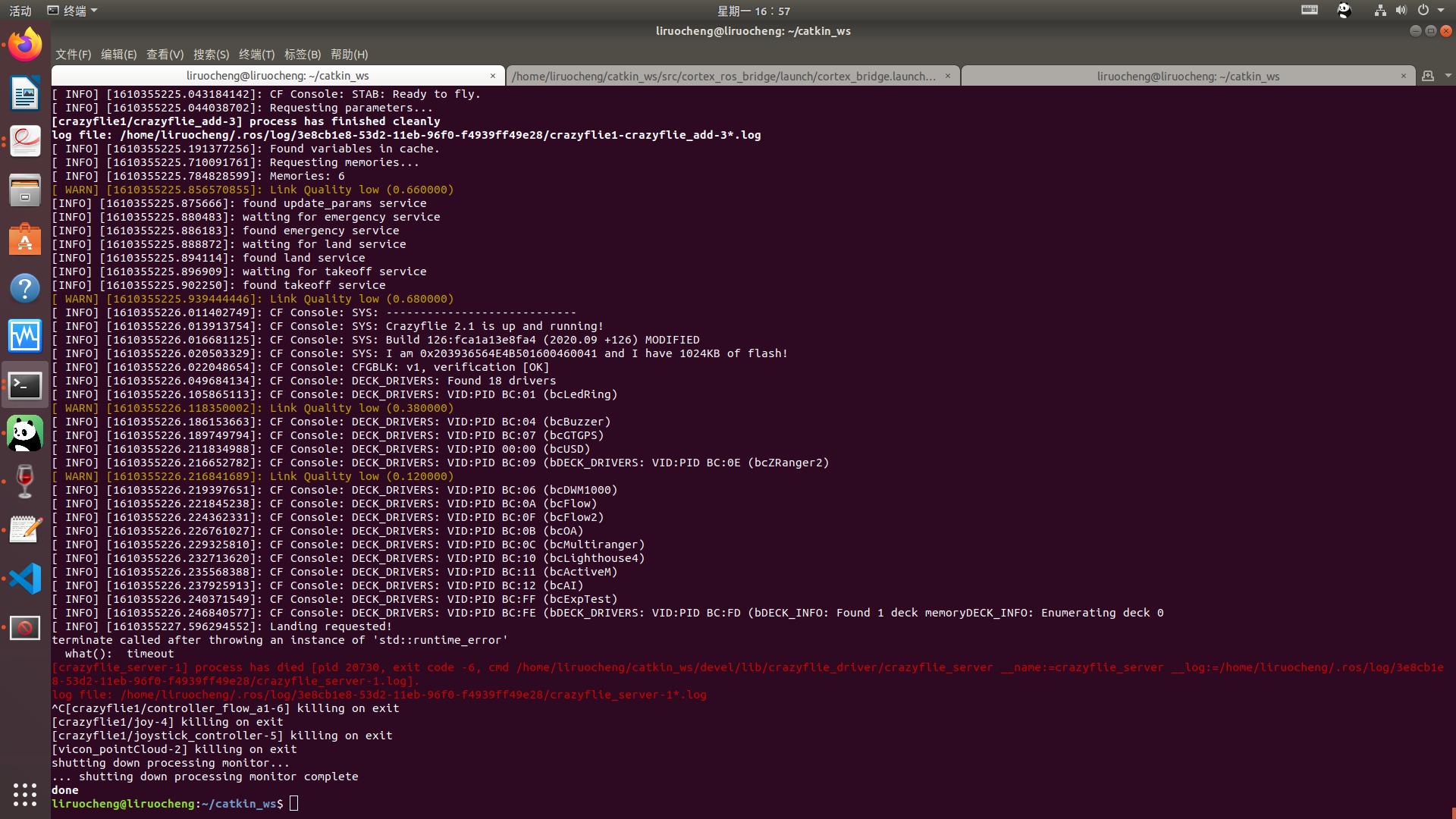
Task: Click the 活动 activities button
Action: [x=20, y=11]
